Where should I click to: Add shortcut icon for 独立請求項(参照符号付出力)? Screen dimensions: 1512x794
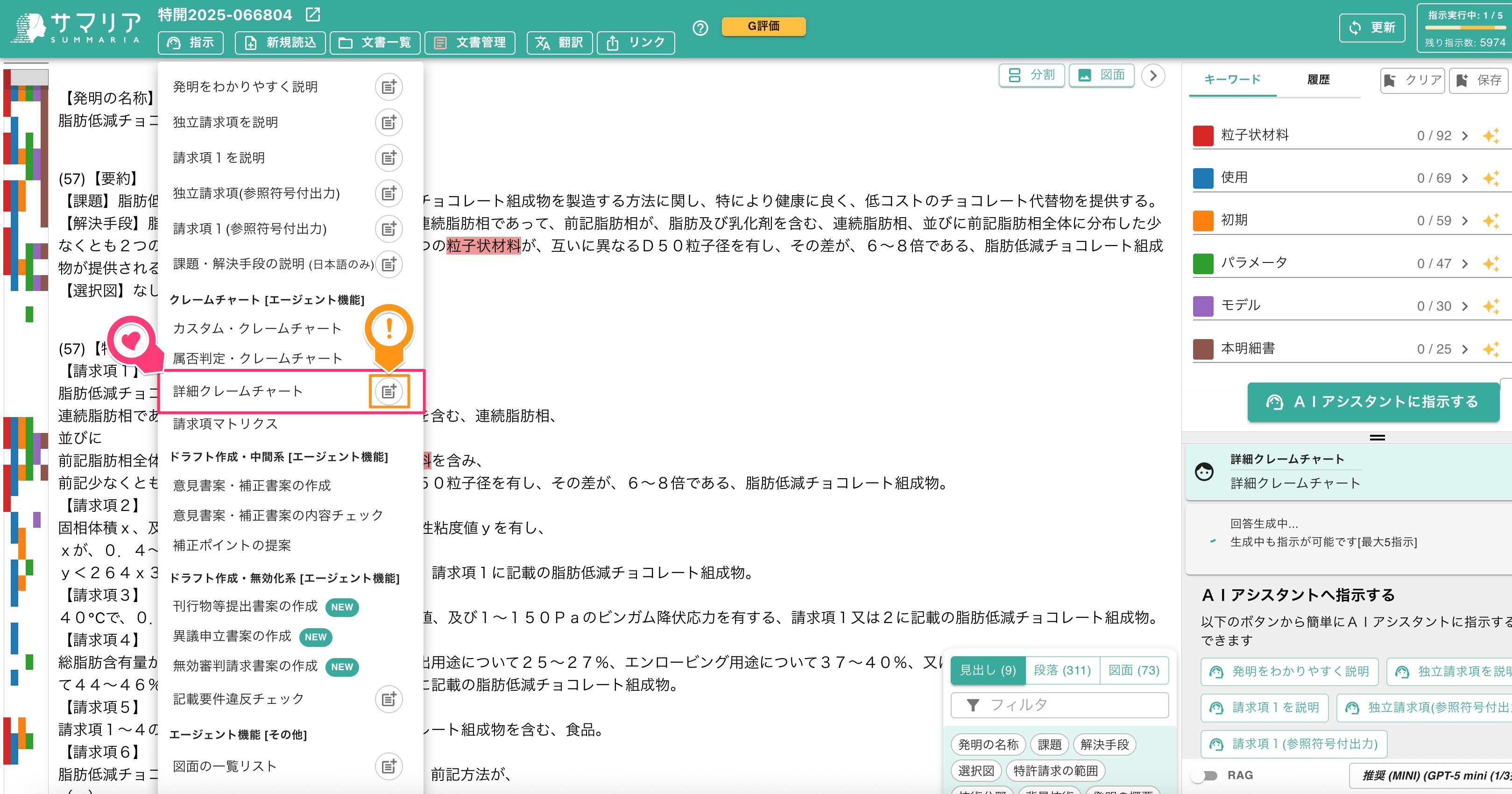tap(389, 193)
